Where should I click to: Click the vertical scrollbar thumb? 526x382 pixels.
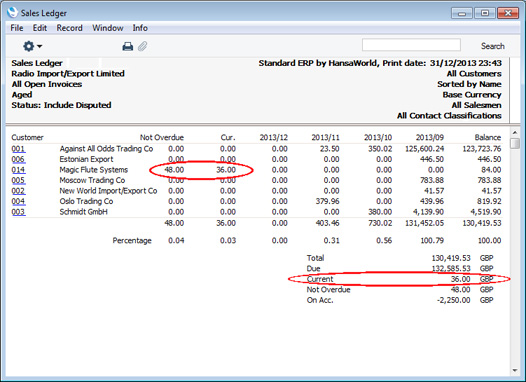515,143
